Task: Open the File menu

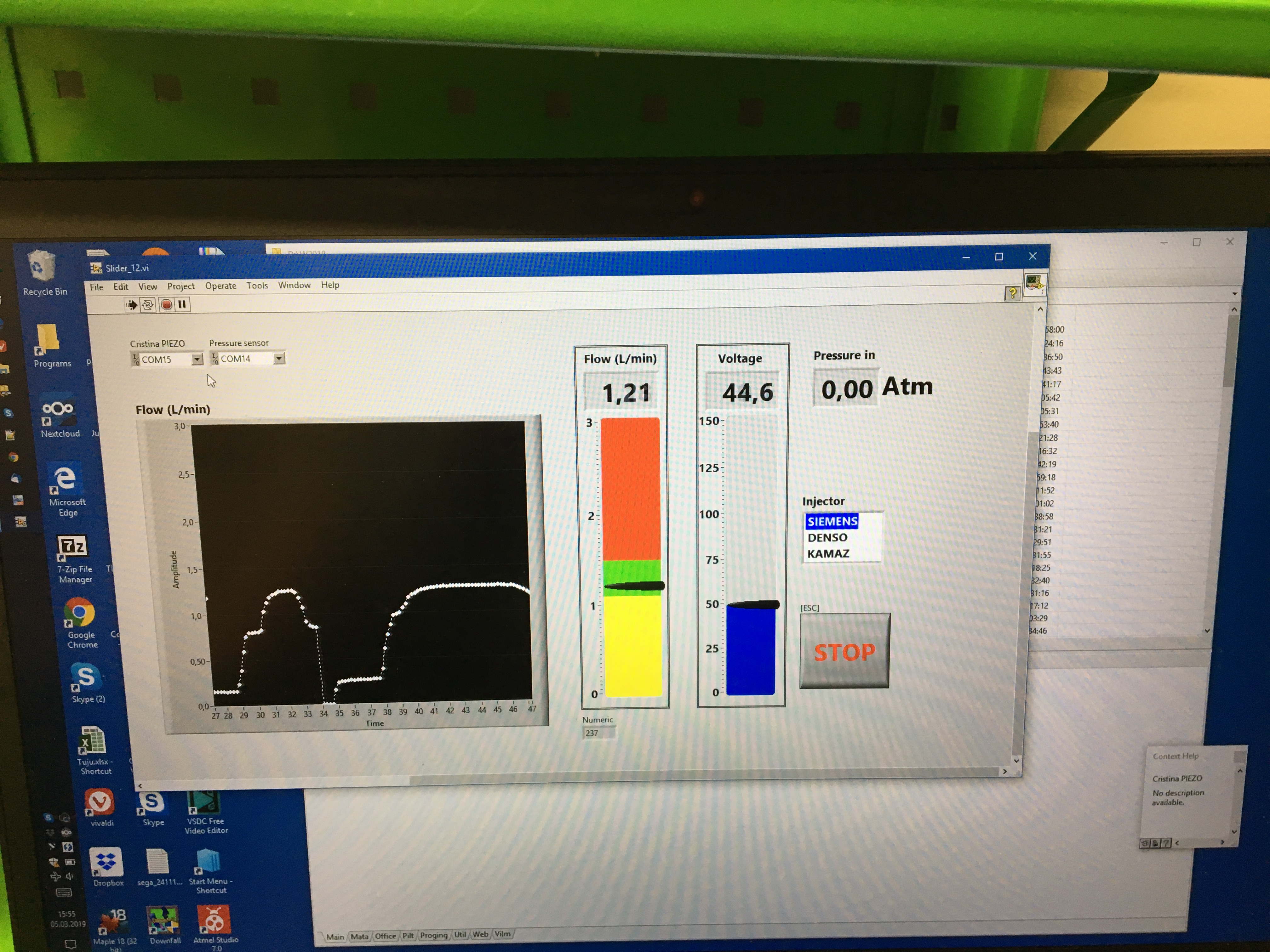Action: tap(96, 287)
